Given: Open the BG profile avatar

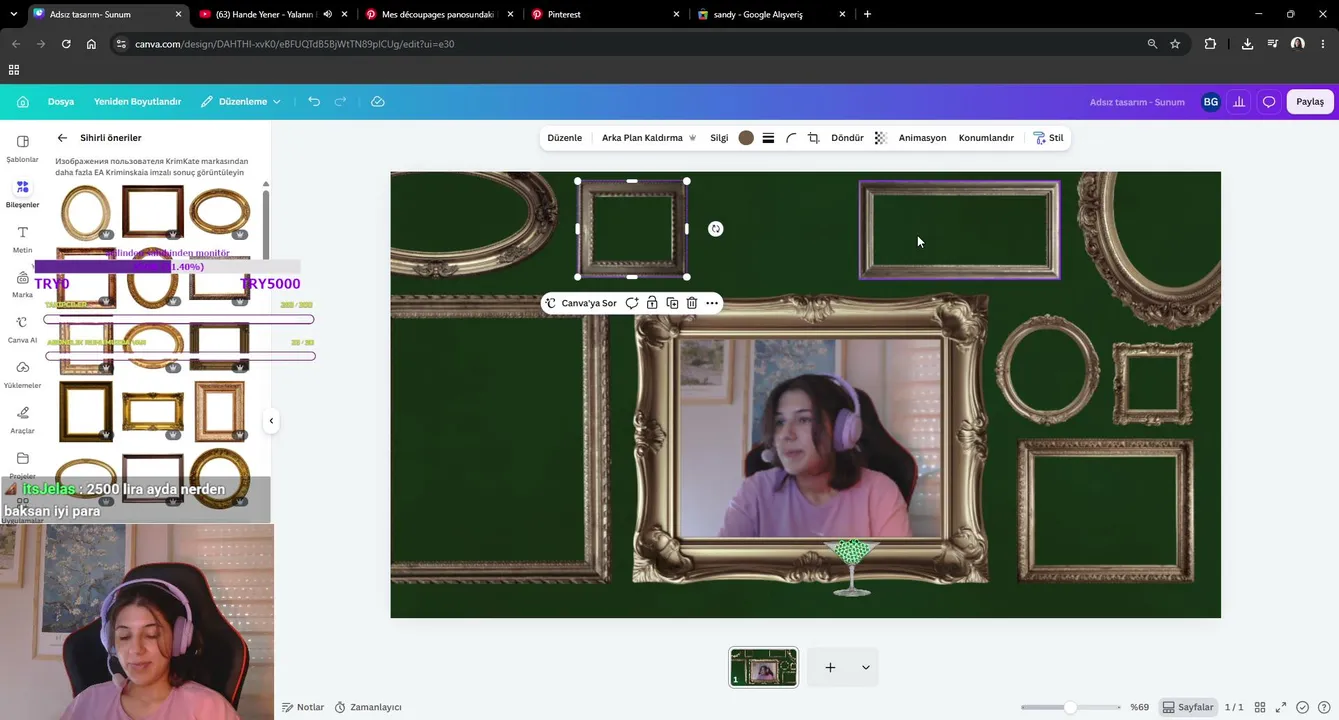Looking at the screenshot, I should [1211, 102].
